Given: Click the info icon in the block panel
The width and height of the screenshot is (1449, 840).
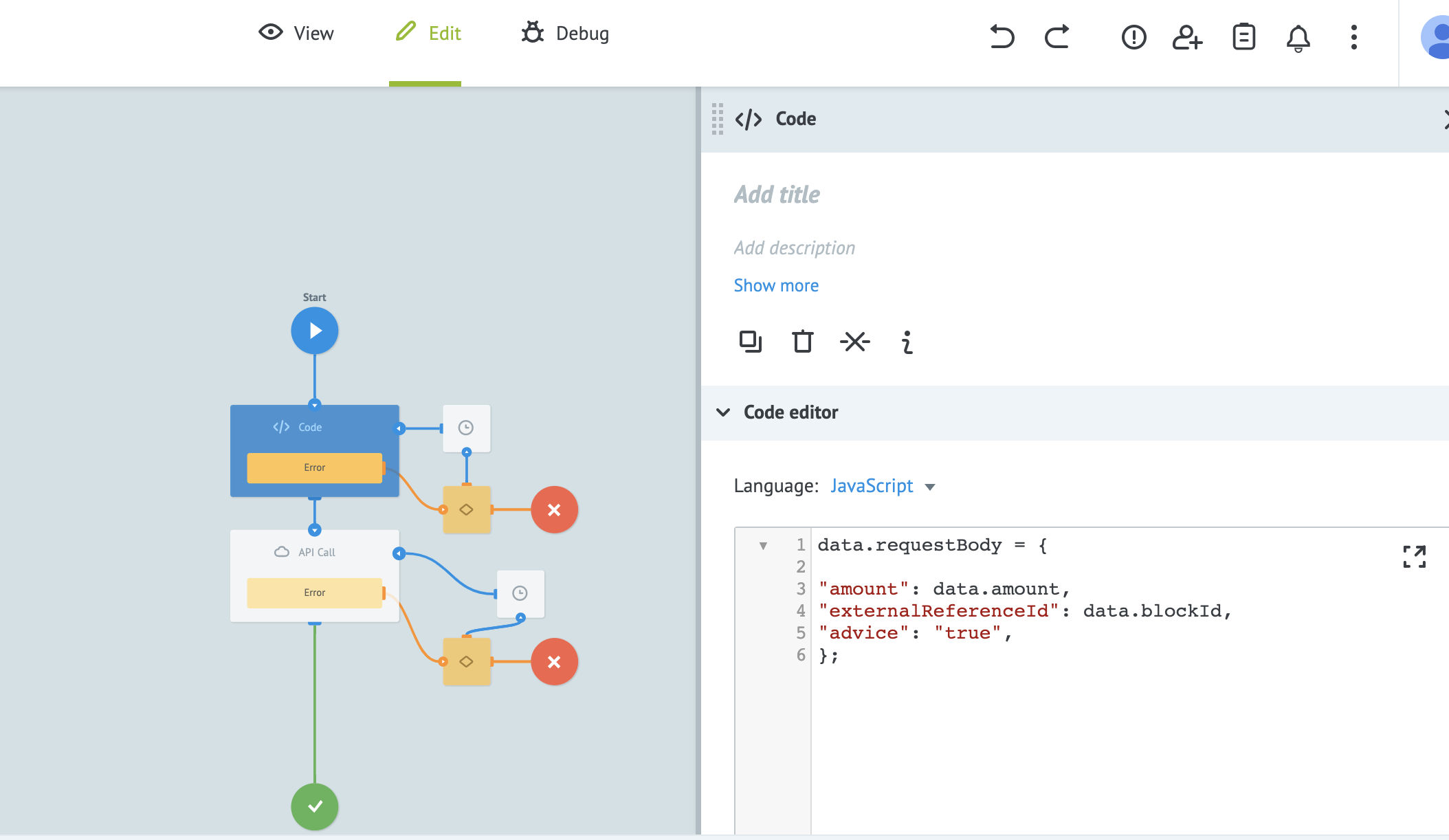Looking at the screenshot, I should (x=906, y=342).
